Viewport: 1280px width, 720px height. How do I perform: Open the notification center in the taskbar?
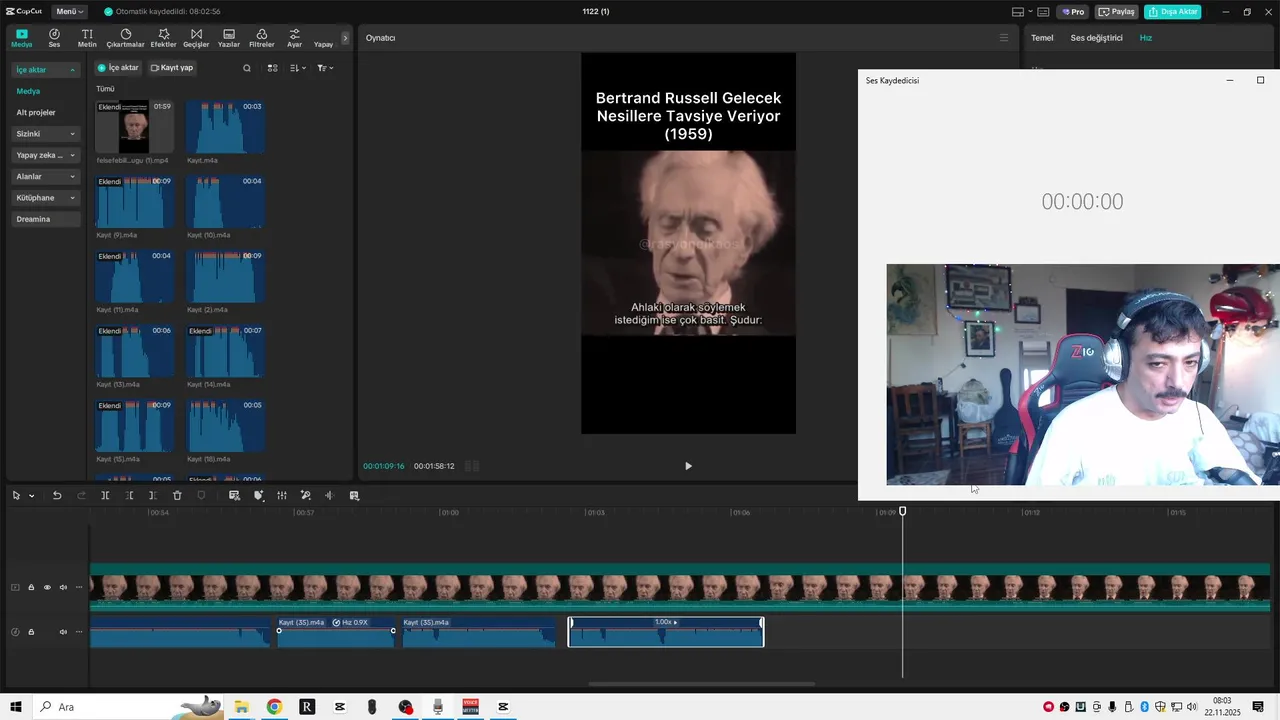click(1258, 707)
